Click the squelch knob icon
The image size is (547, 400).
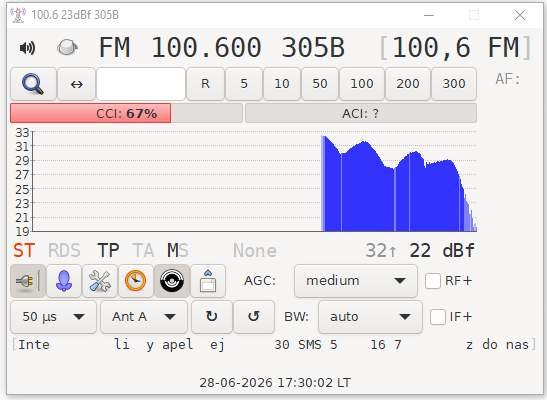[67, 47]
